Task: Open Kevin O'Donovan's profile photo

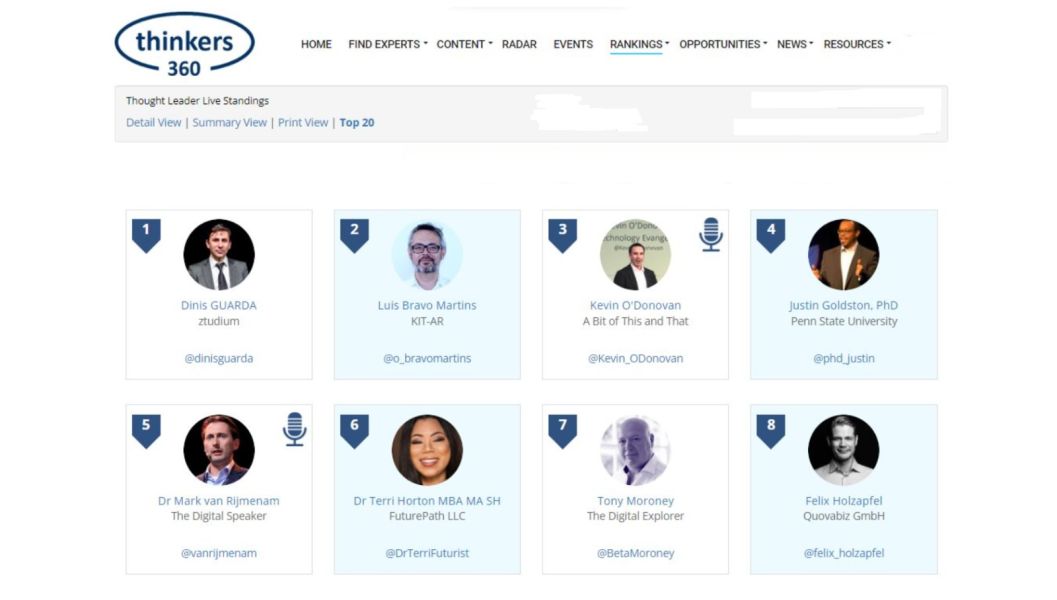Action: [x=636, y=254]
